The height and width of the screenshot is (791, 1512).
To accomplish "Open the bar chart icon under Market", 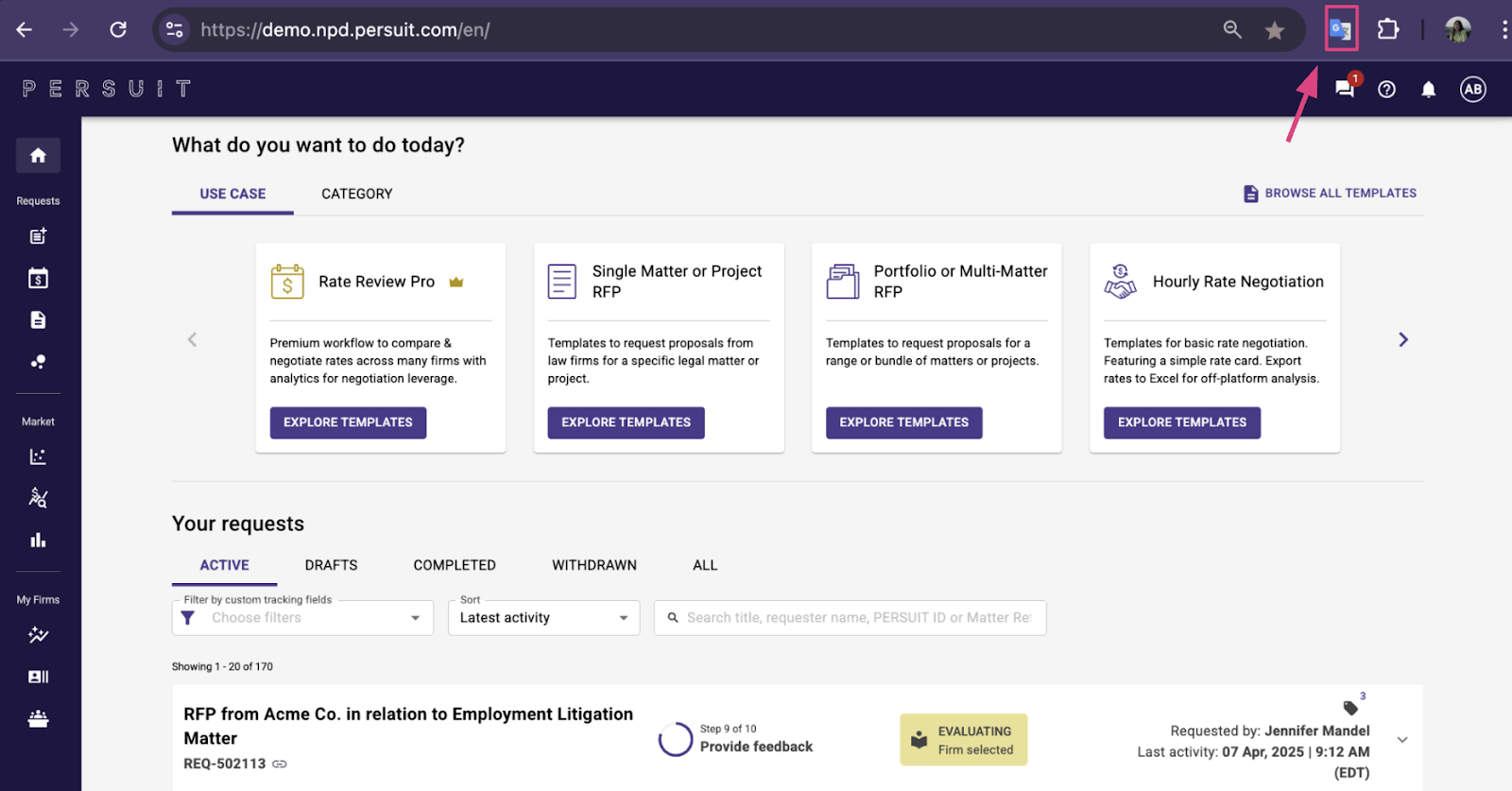I will 38,540.
